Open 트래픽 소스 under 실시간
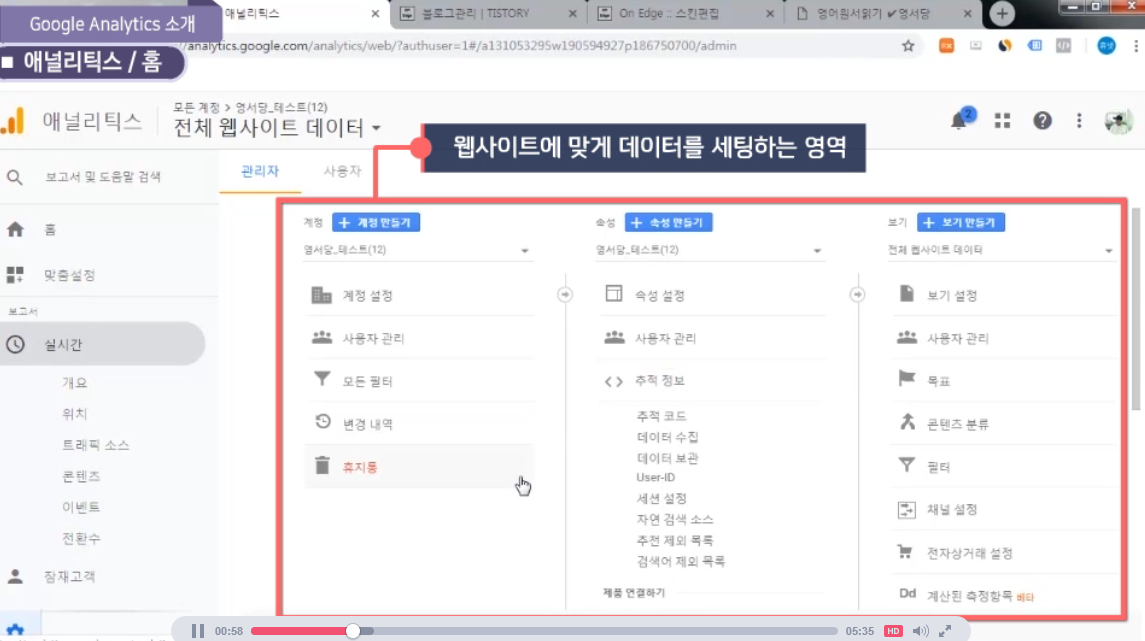Image resolution: width=1145 pixels, height=641 pixels. (96, 445)
